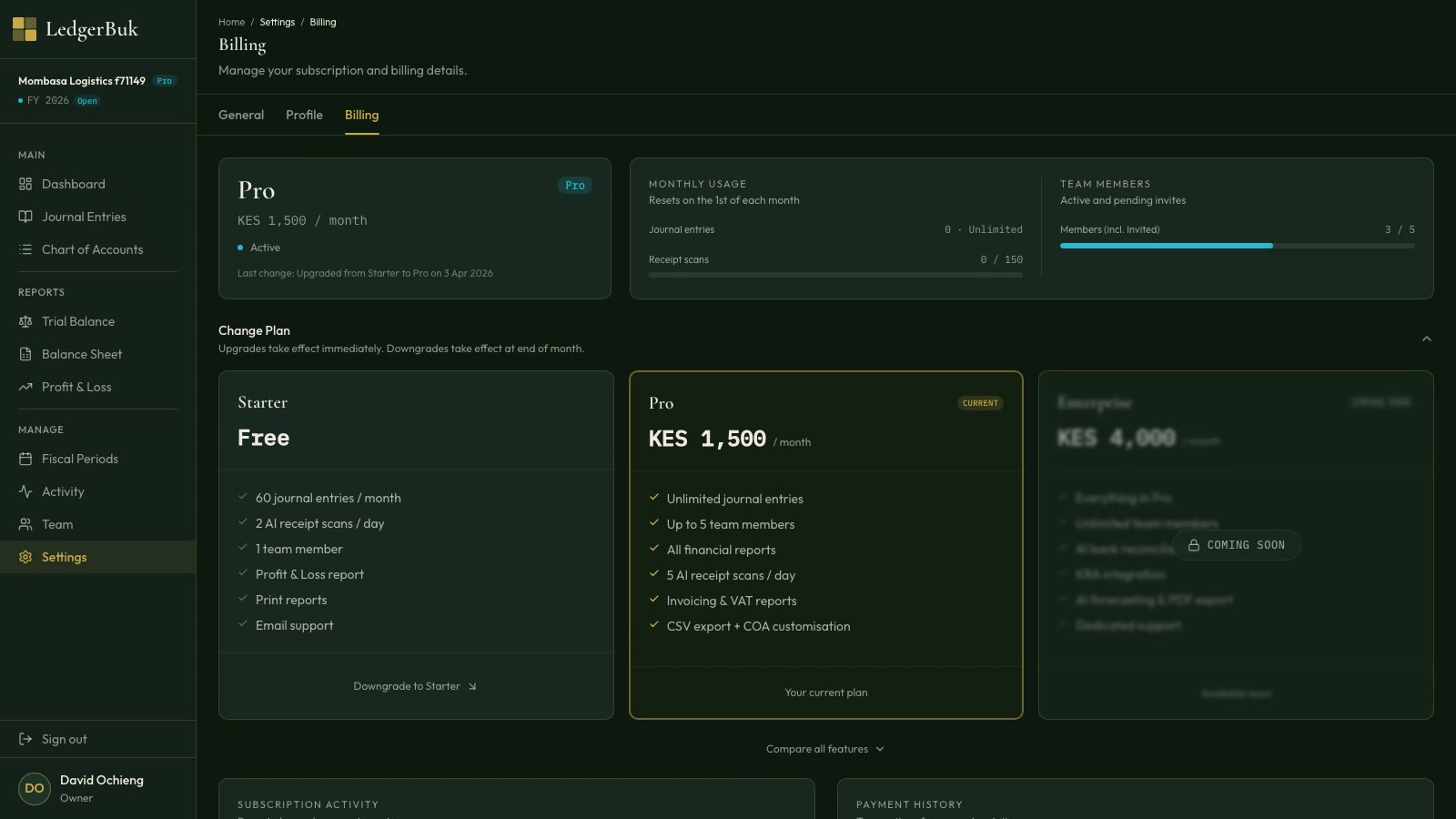Click the Sign out icon

(x=25, y=739)
